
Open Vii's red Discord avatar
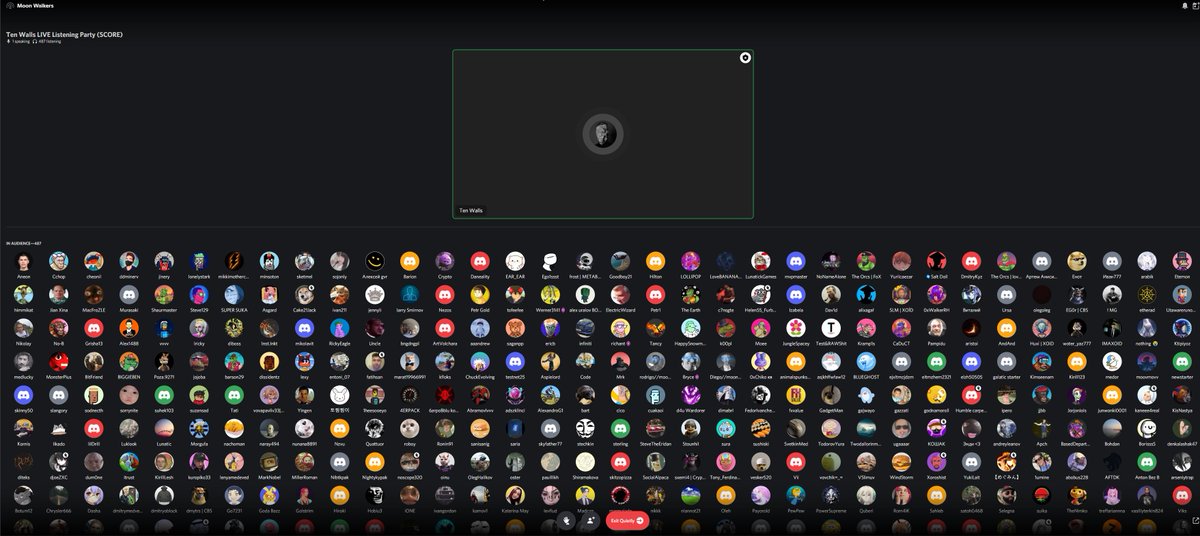pyautogui.click(x=796, y=463)
